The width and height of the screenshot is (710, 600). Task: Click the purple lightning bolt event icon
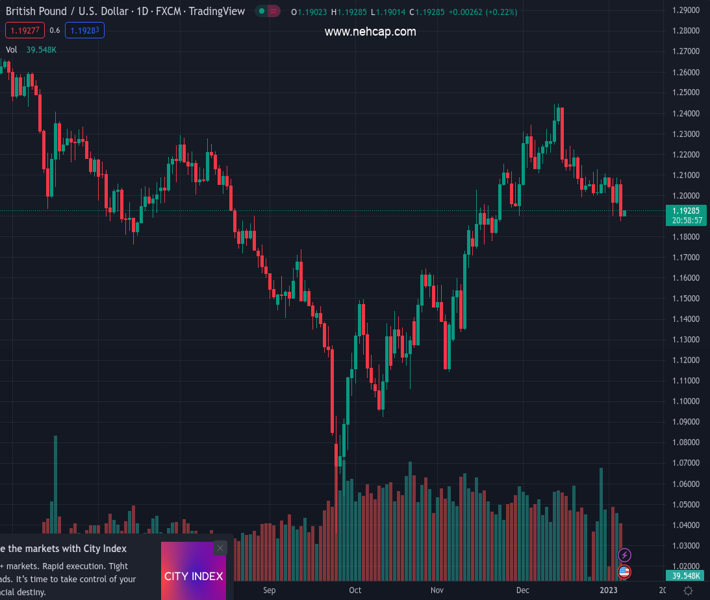(625, 555)
